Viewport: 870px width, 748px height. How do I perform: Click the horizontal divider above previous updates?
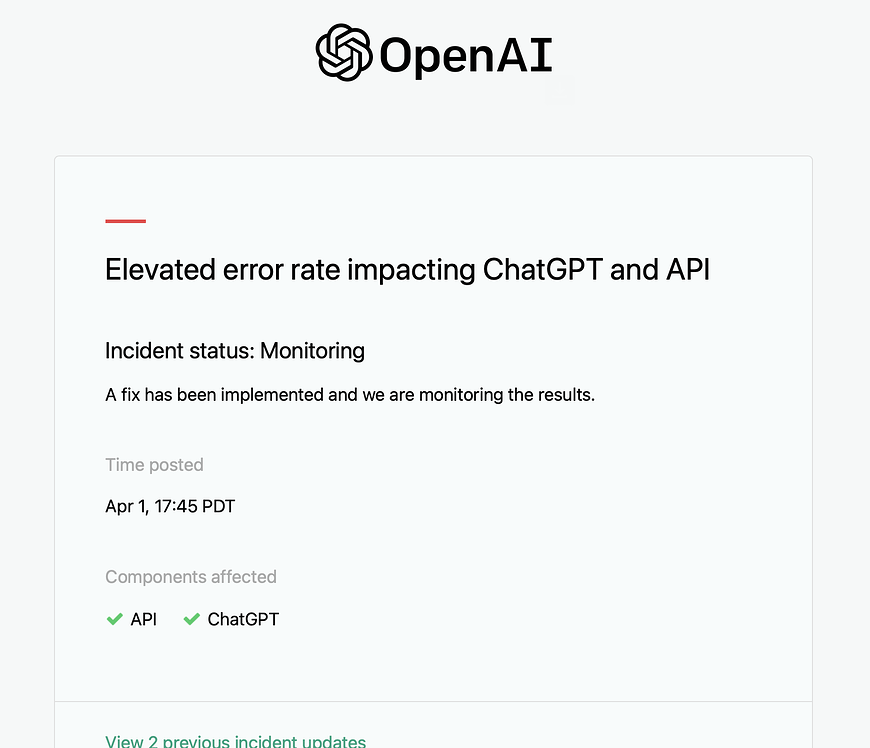point(433,701)
